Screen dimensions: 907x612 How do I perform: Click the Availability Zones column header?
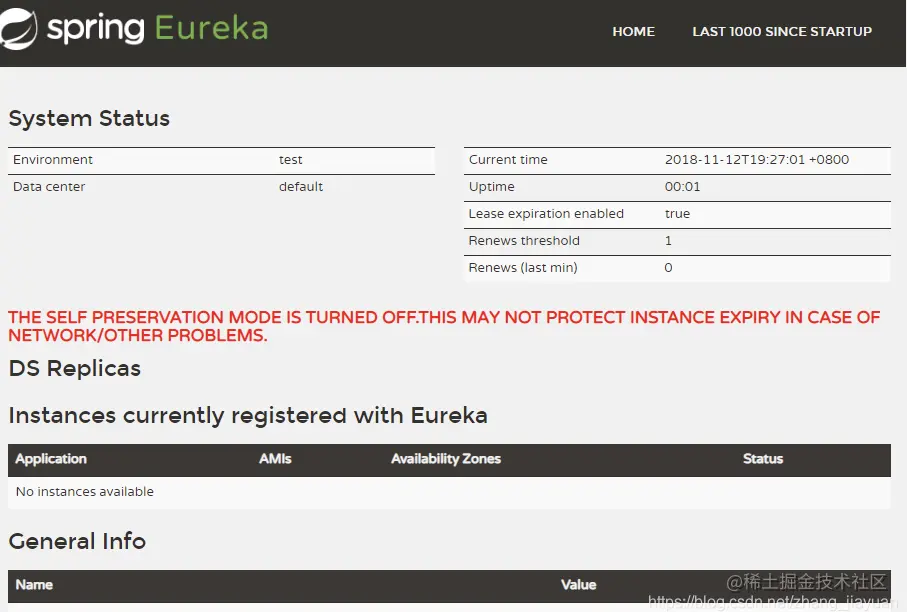pos(446,459)
